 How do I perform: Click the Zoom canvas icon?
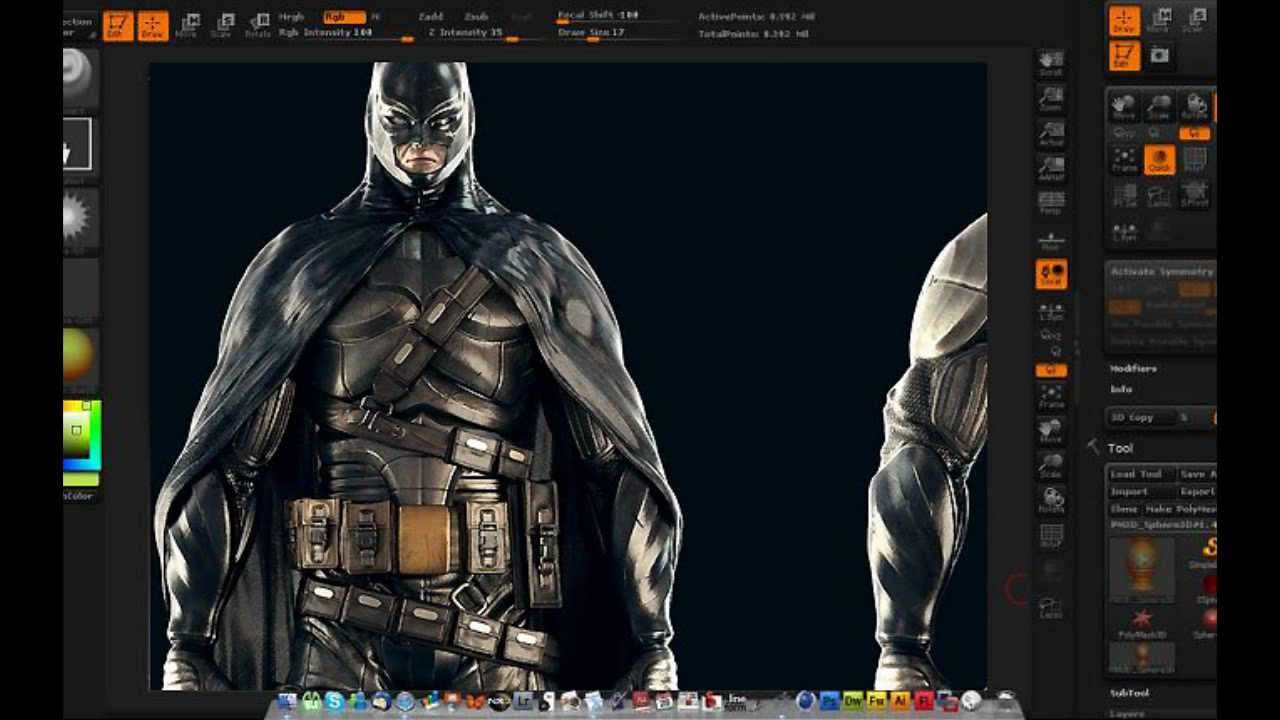1051,98
